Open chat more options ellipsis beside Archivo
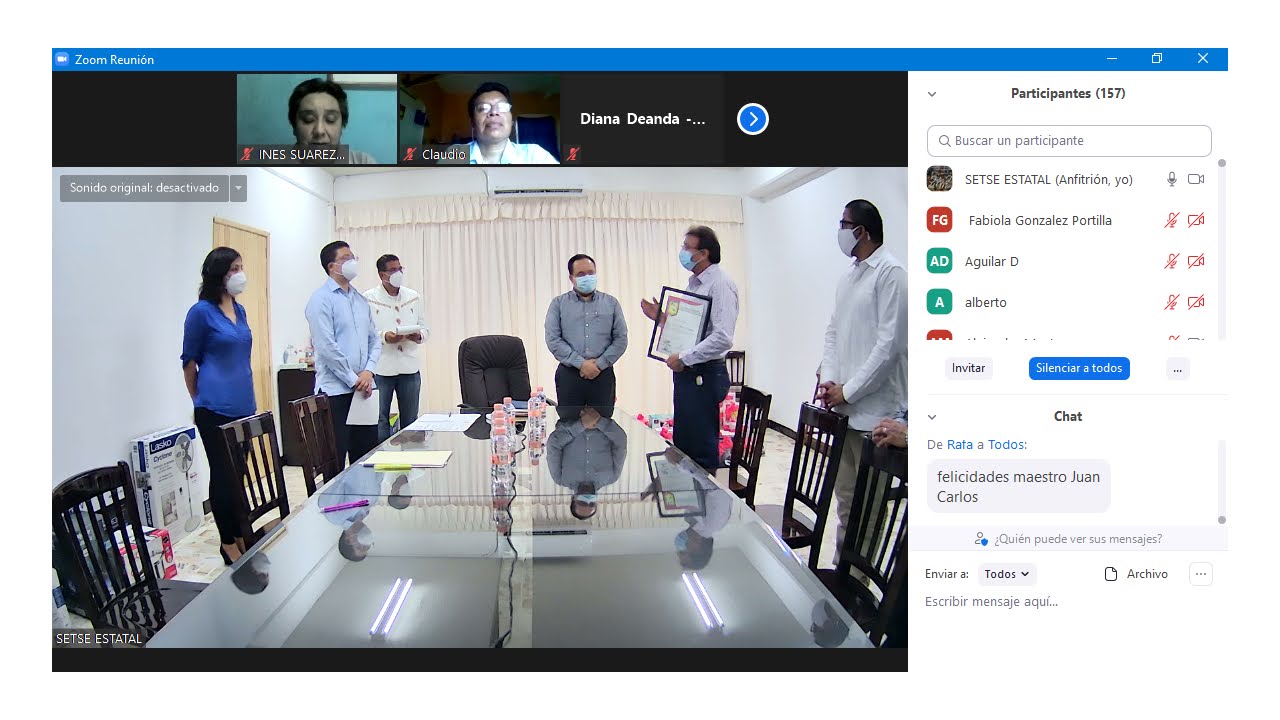This screenshot has height=720, width=1280. point(1201,574)
